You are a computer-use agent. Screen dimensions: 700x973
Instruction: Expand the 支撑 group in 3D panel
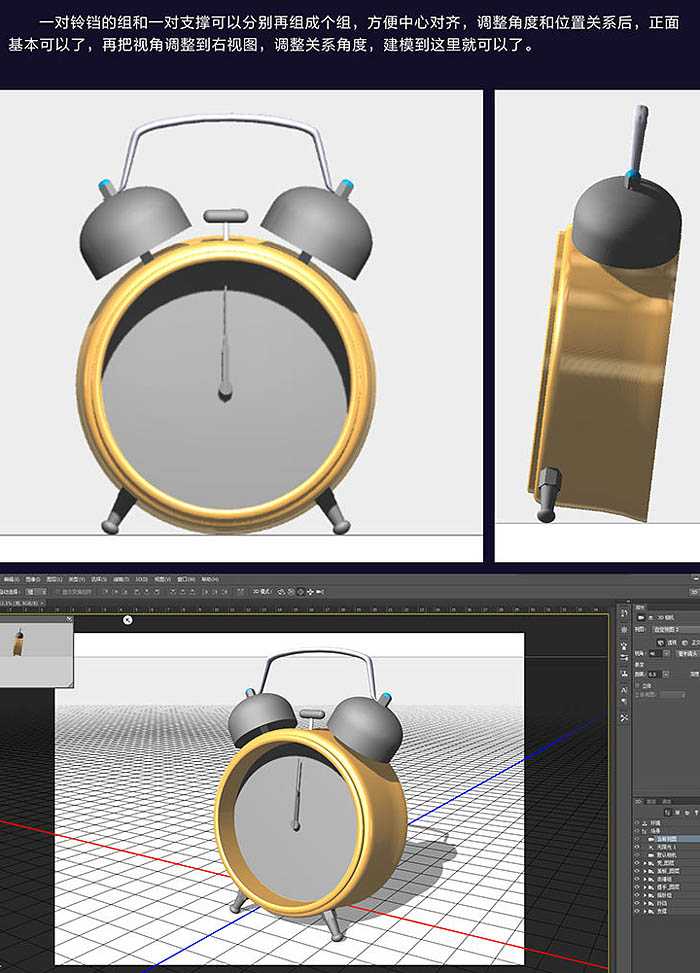[645, 912]
